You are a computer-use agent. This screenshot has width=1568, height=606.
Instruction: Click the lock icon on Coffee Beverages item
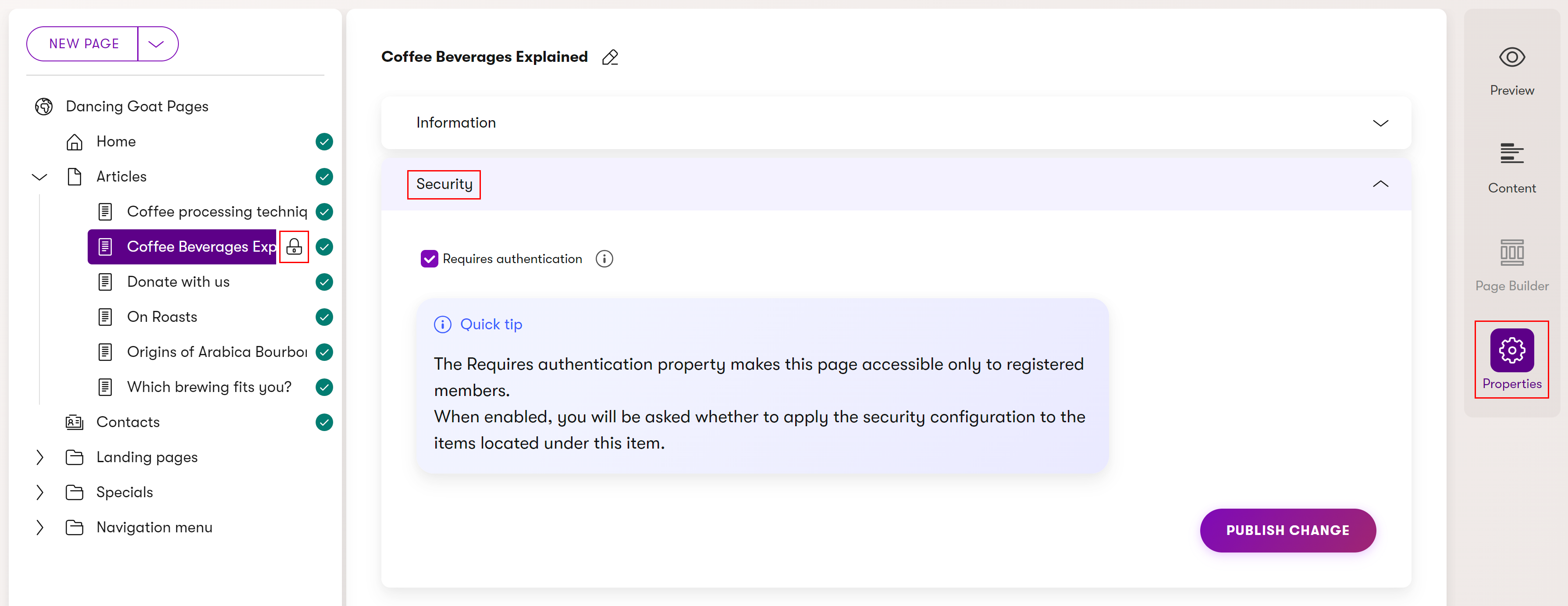(x=294, y=247)
